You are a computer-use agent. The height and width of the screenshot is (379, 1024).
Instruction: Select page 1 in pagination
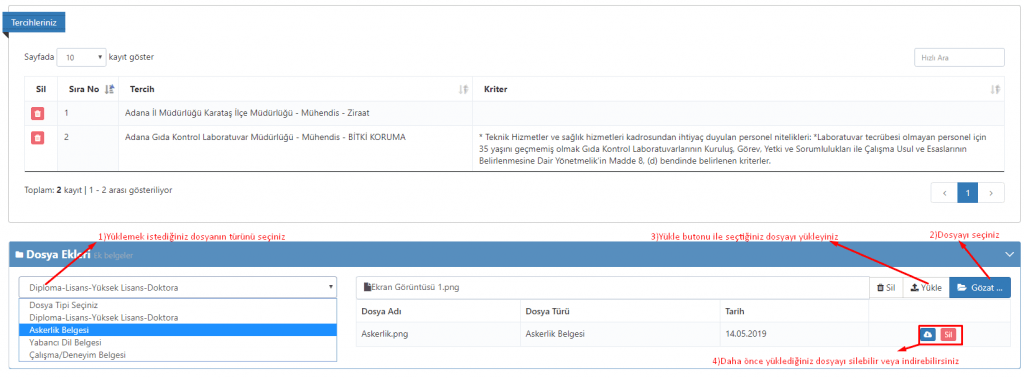[x=968, y=193]
